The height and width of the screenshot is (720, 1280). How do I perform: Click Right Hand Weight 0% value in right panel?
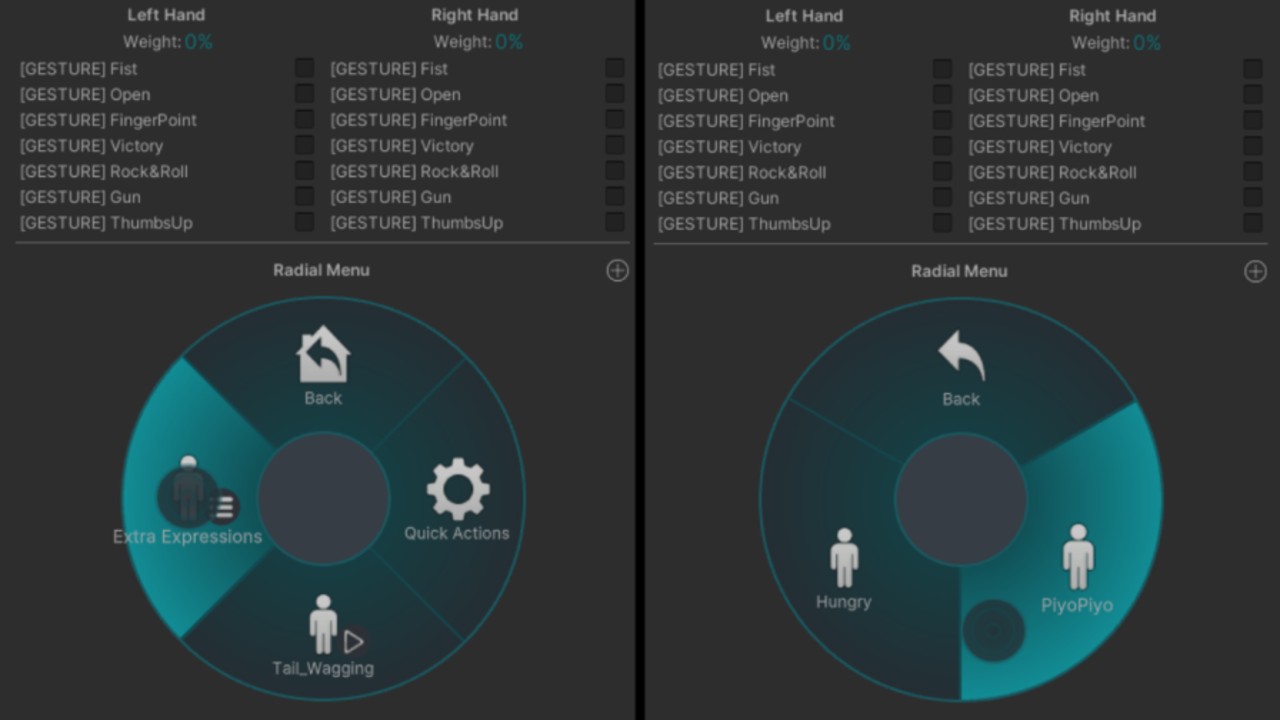1147,43
